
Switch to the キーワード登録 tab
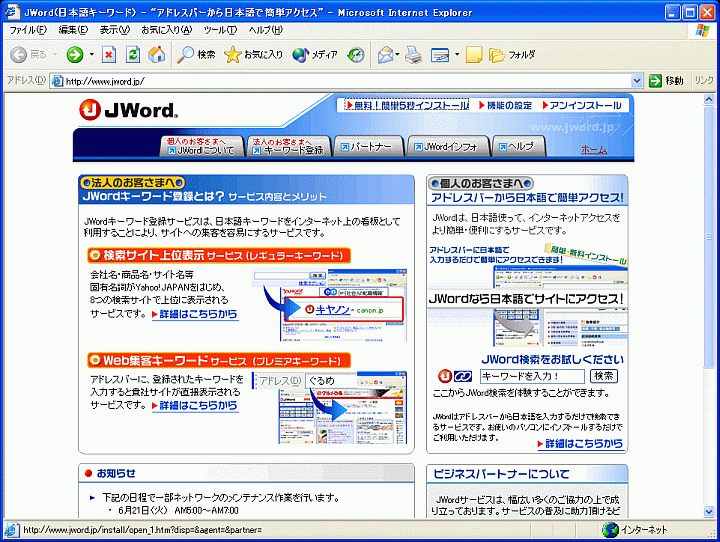(x=288, y=146)
